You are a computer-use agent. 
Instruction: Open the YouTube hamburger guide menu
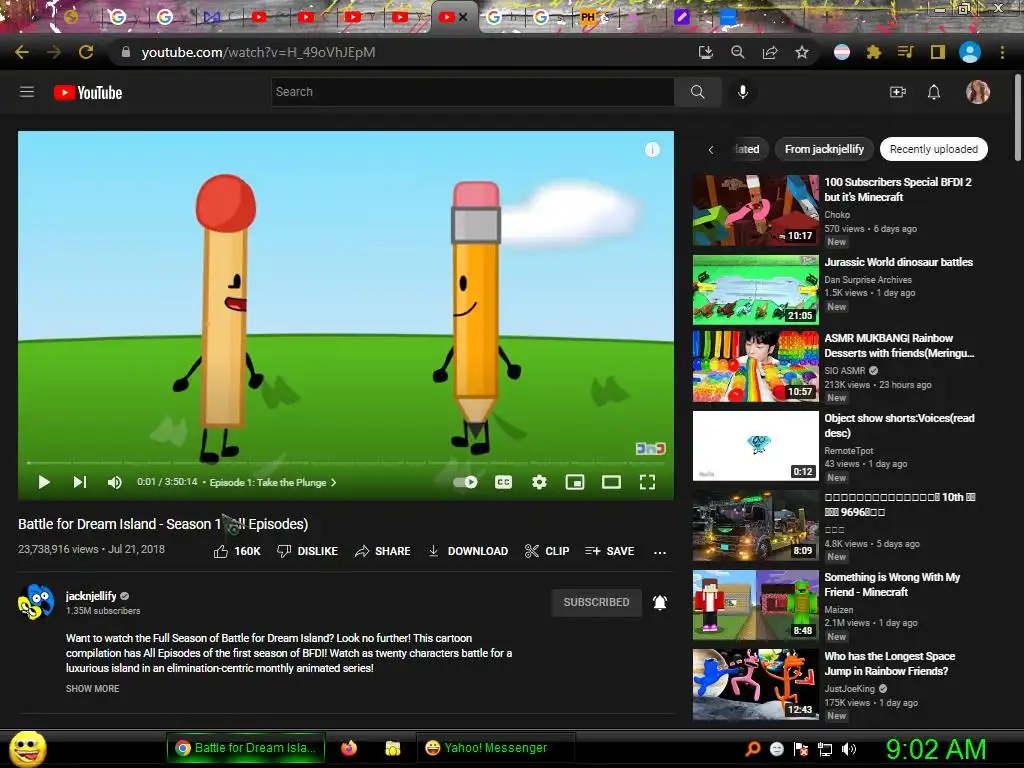[x=27, y=92]
